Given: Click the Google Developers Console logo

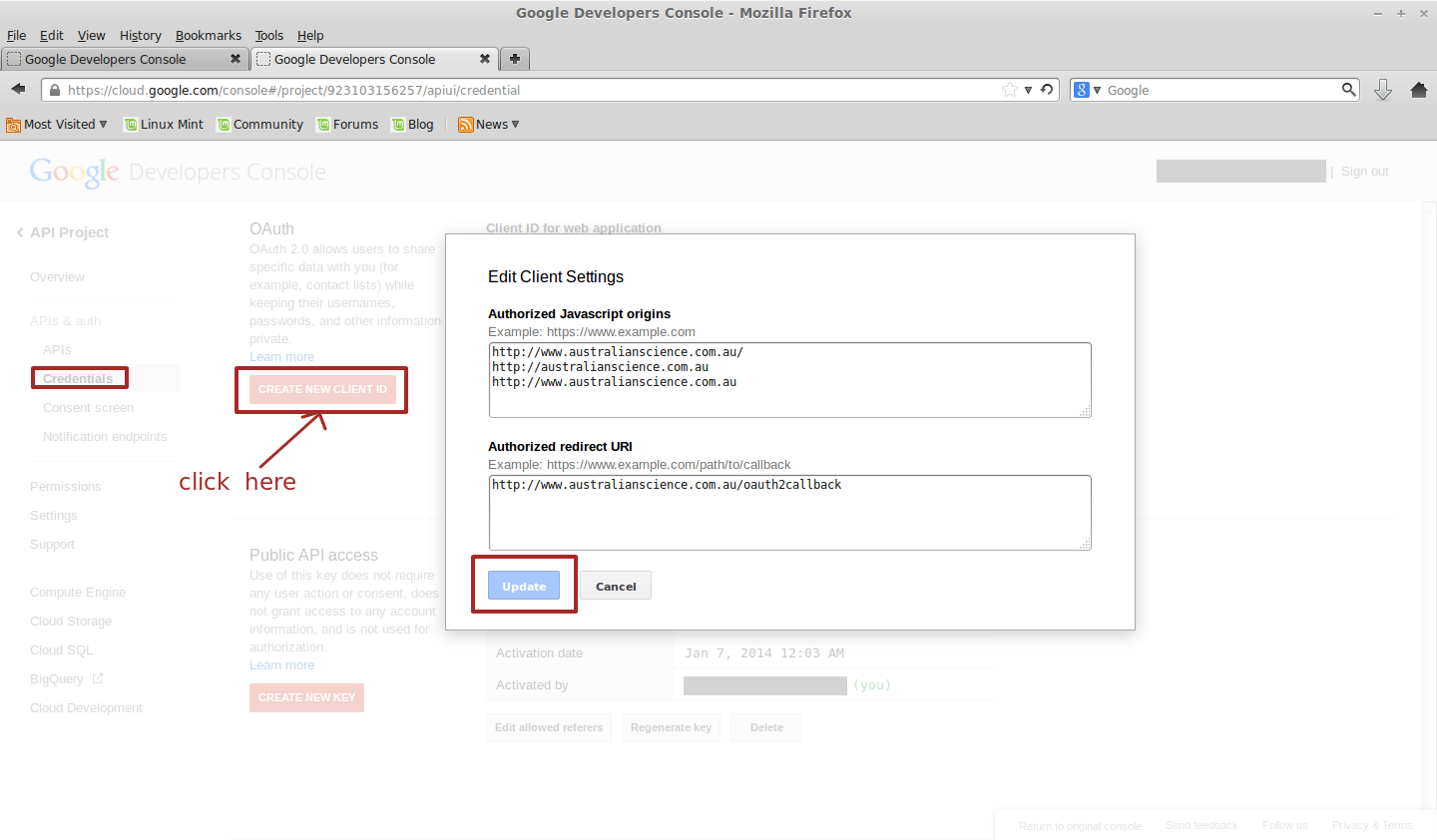Looking at the screenshot, I should click(178, 172).
